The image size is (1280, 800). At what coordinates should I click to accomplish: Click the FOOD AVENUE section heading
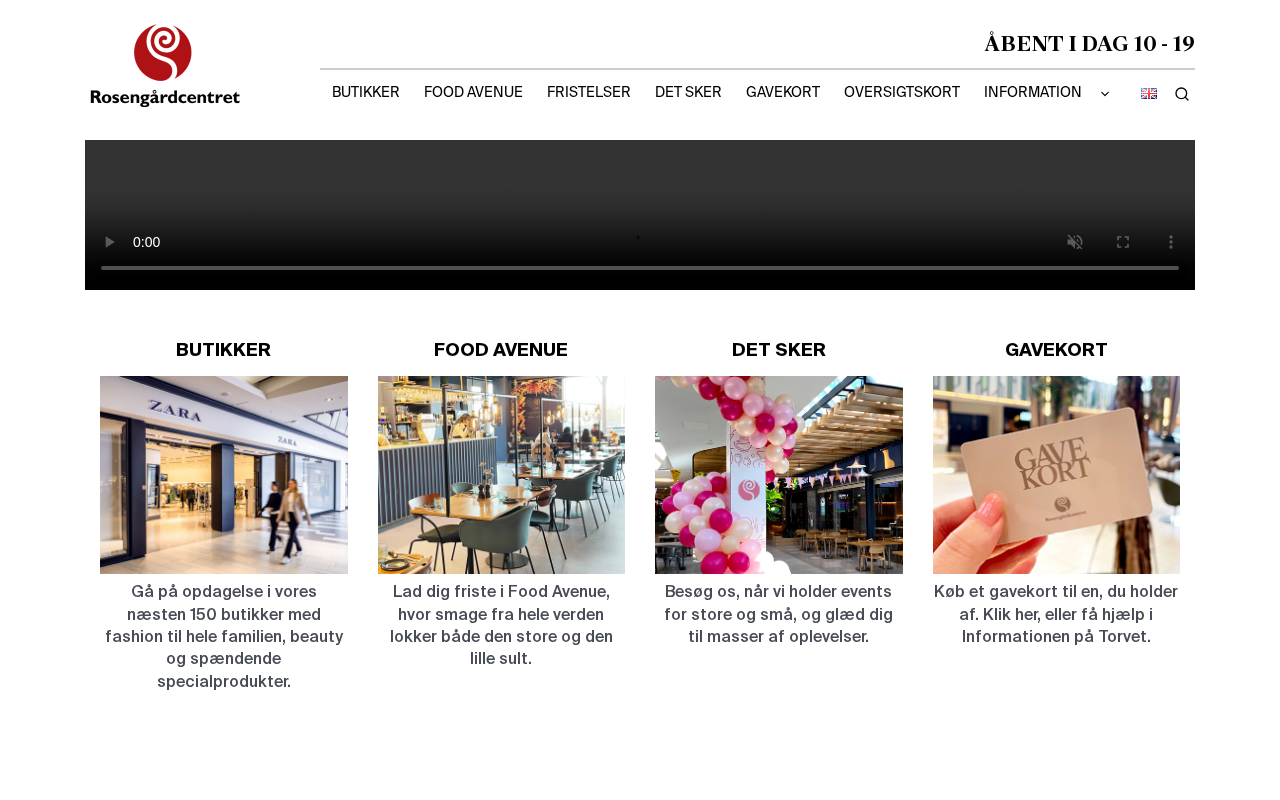click(x=501, y=350)
